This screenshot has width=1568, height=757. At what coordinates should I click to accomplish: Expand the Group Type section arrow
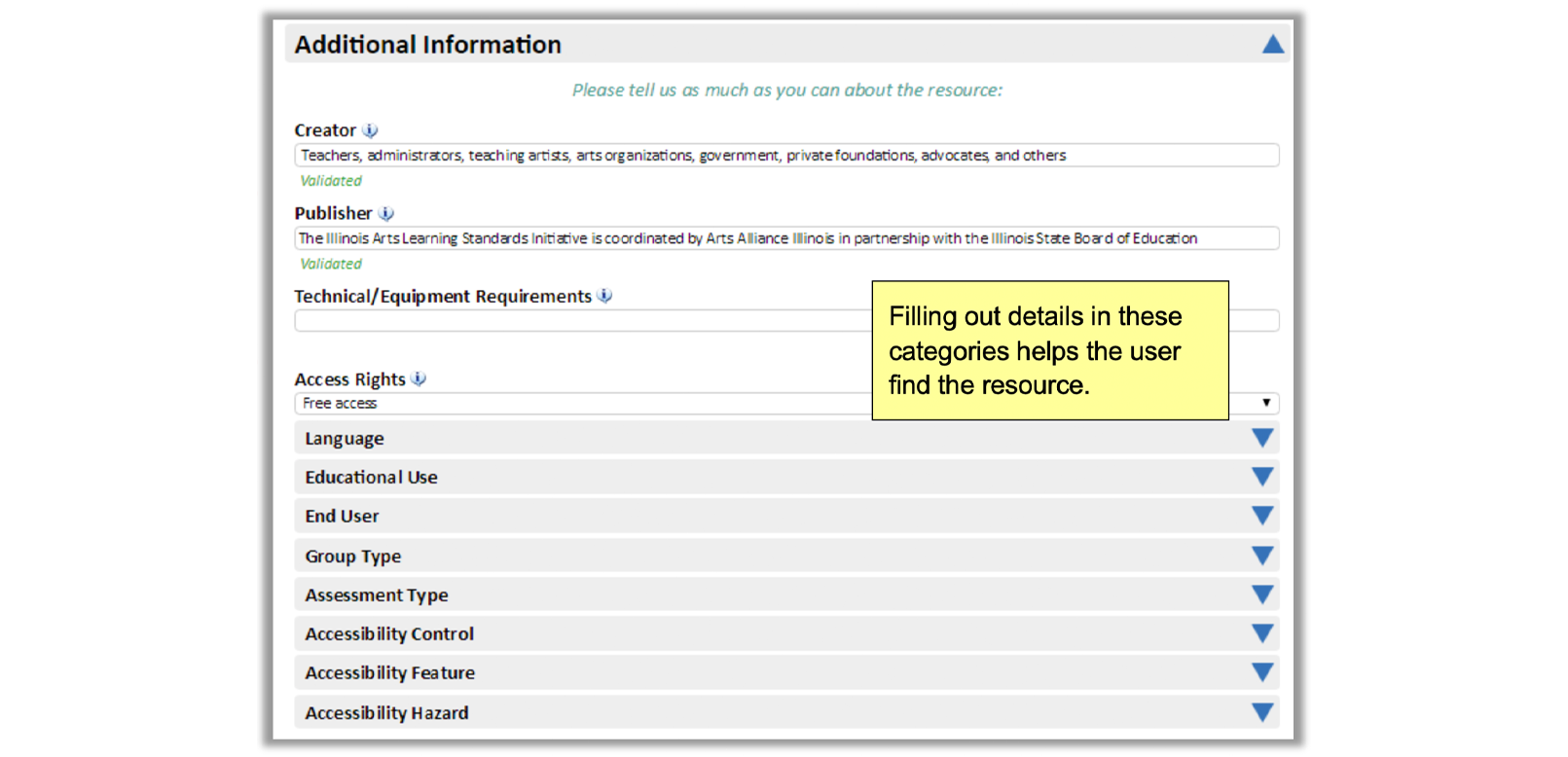[x=1262, y=557]
